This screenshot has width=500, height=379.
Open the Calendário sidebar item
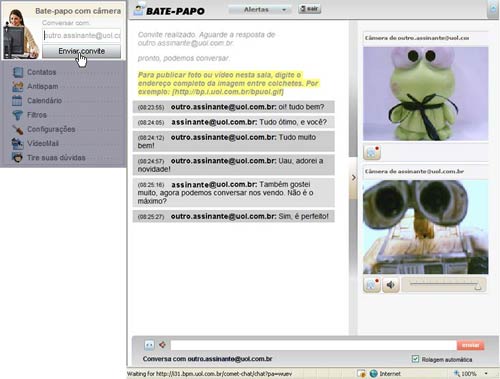44,100
